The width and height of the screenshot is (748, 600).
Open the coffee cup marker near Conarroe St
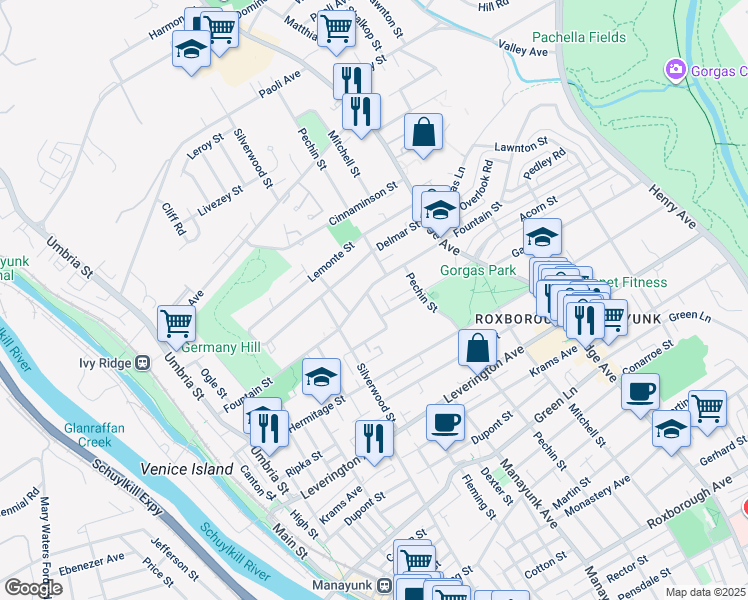(x=641, y=393)
